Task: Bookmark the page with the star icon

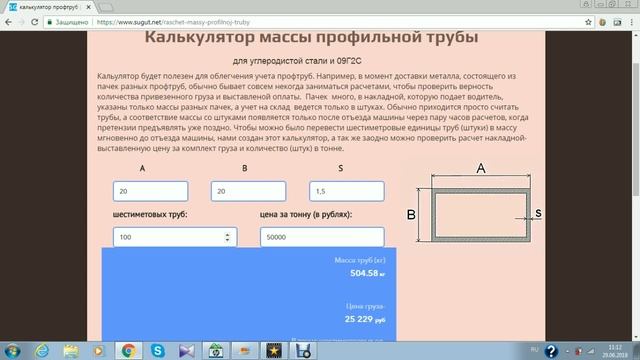Action: point(588,22)
